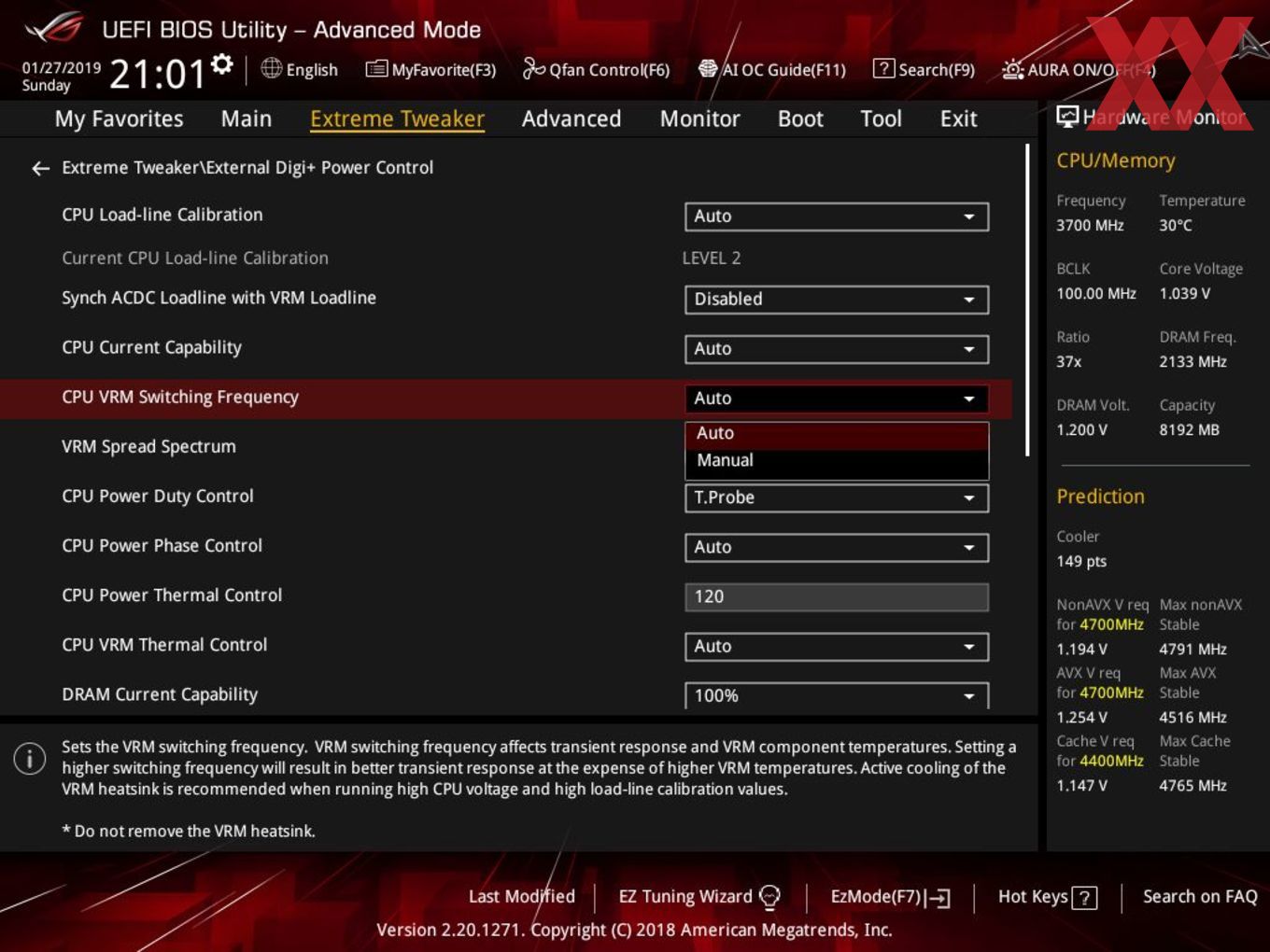Open Hot Keys text label
The image size is (1270, 952).
[x=1033, y=896]
